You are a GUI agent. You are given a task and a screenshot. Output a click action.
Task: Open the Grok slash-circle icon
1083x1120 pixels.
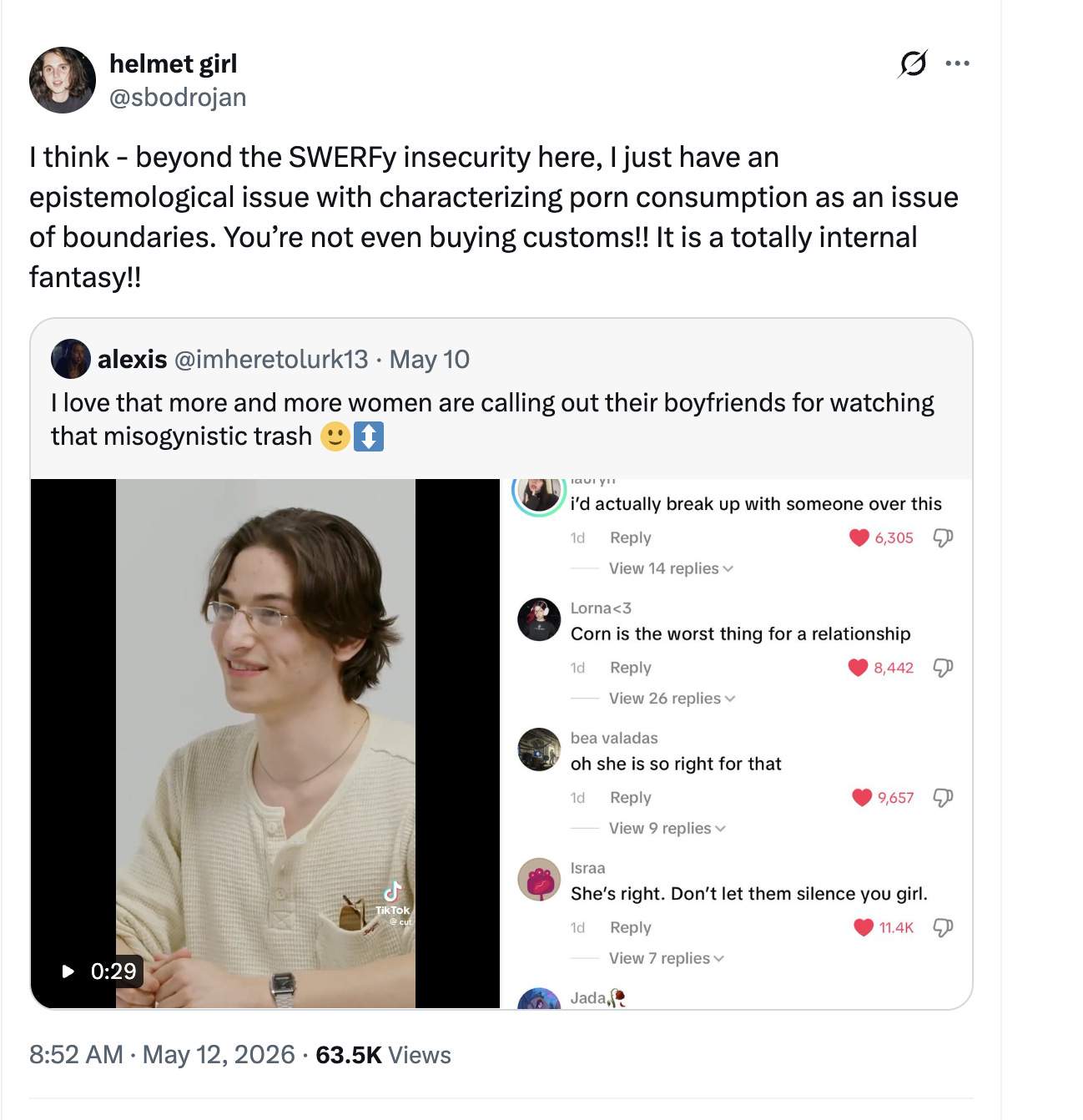click(x=913, y=63)
